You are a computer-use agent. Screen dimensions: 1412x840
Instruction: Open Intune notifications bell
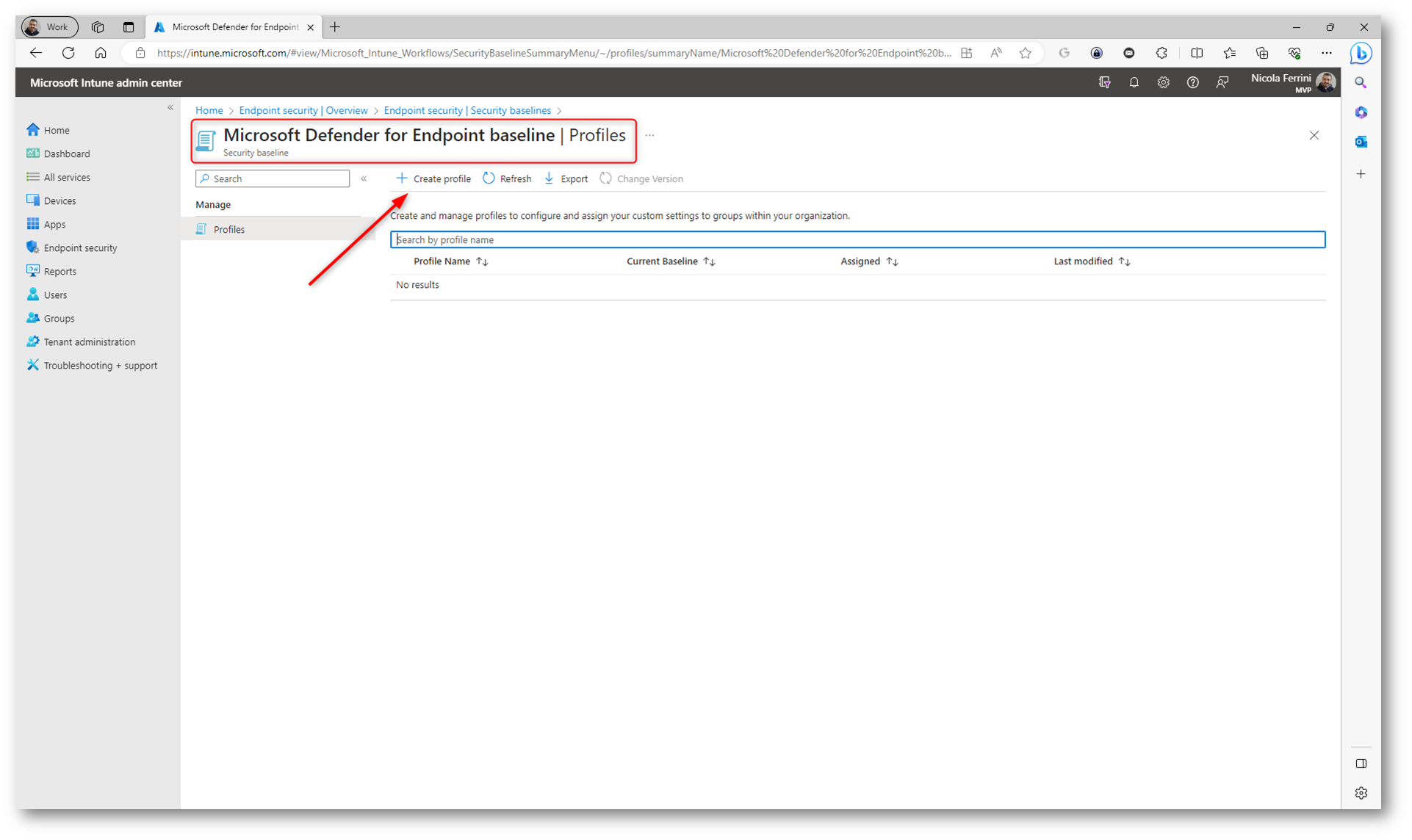pyautogui.click(x=1134, y=82)
